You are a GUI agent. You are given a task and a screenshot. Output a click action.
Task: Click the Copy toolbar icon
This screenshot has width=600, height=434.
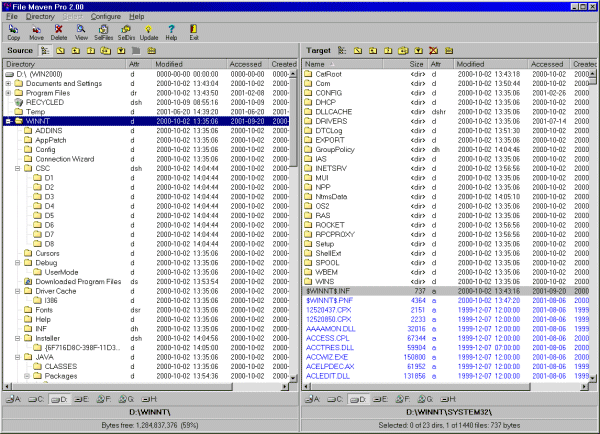tap(13, 33)
